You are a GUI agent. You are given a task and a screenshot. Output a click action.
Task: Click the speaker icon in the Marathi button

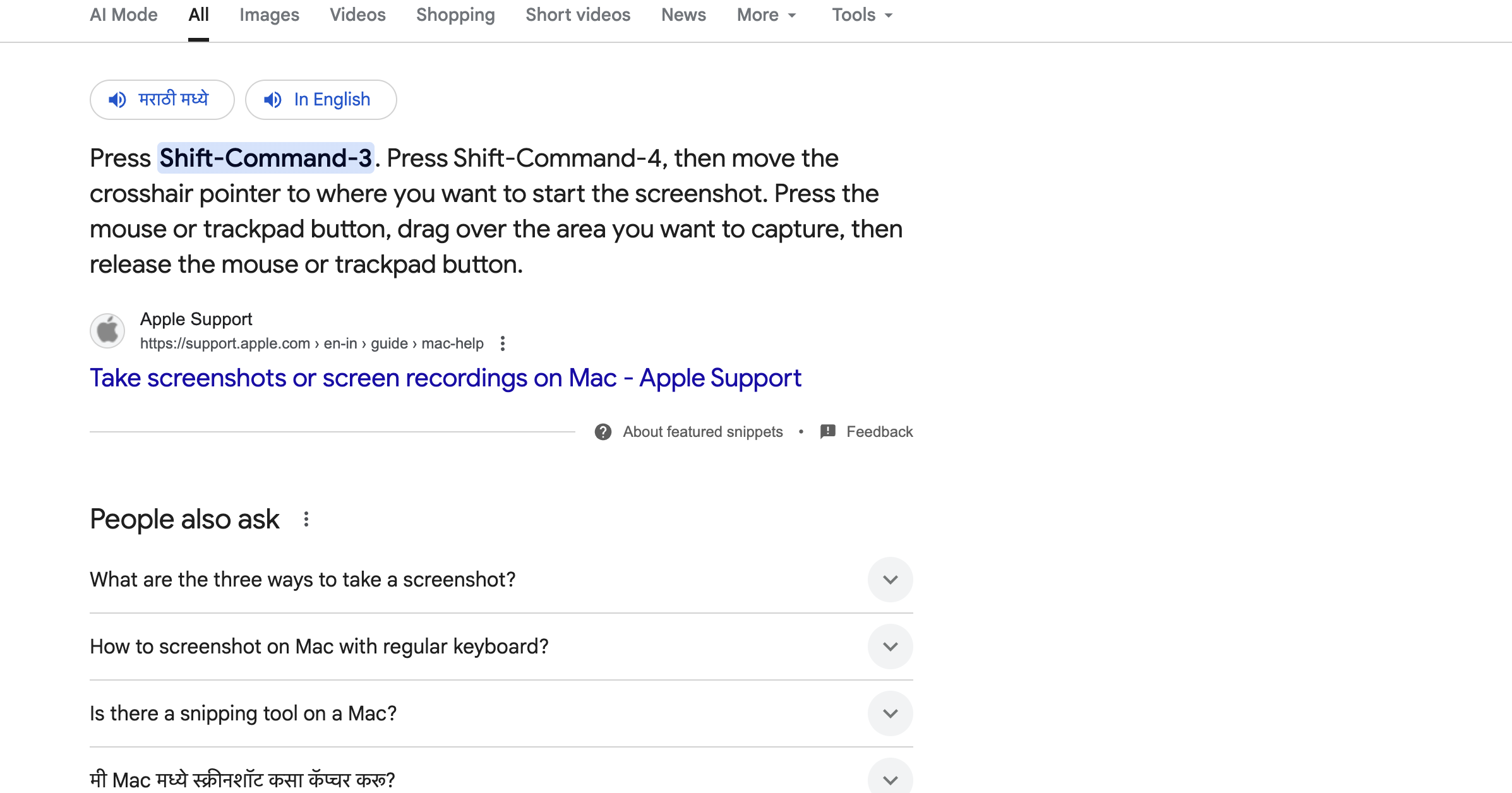point(117,100)
